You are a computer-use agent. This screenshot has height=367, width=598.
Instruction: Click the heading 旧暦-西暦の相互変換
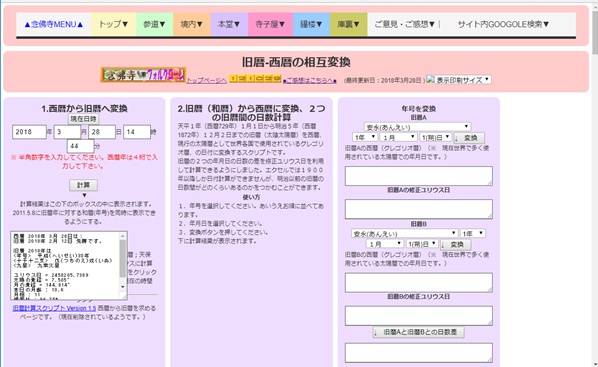pyautogui.click(x=296, y=62)
